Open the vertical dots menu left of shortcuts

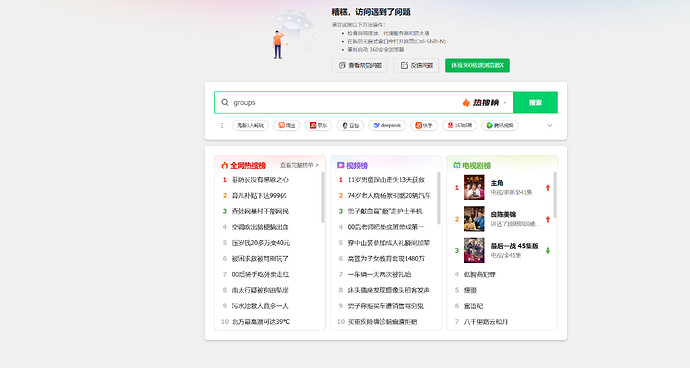[222, 125]
